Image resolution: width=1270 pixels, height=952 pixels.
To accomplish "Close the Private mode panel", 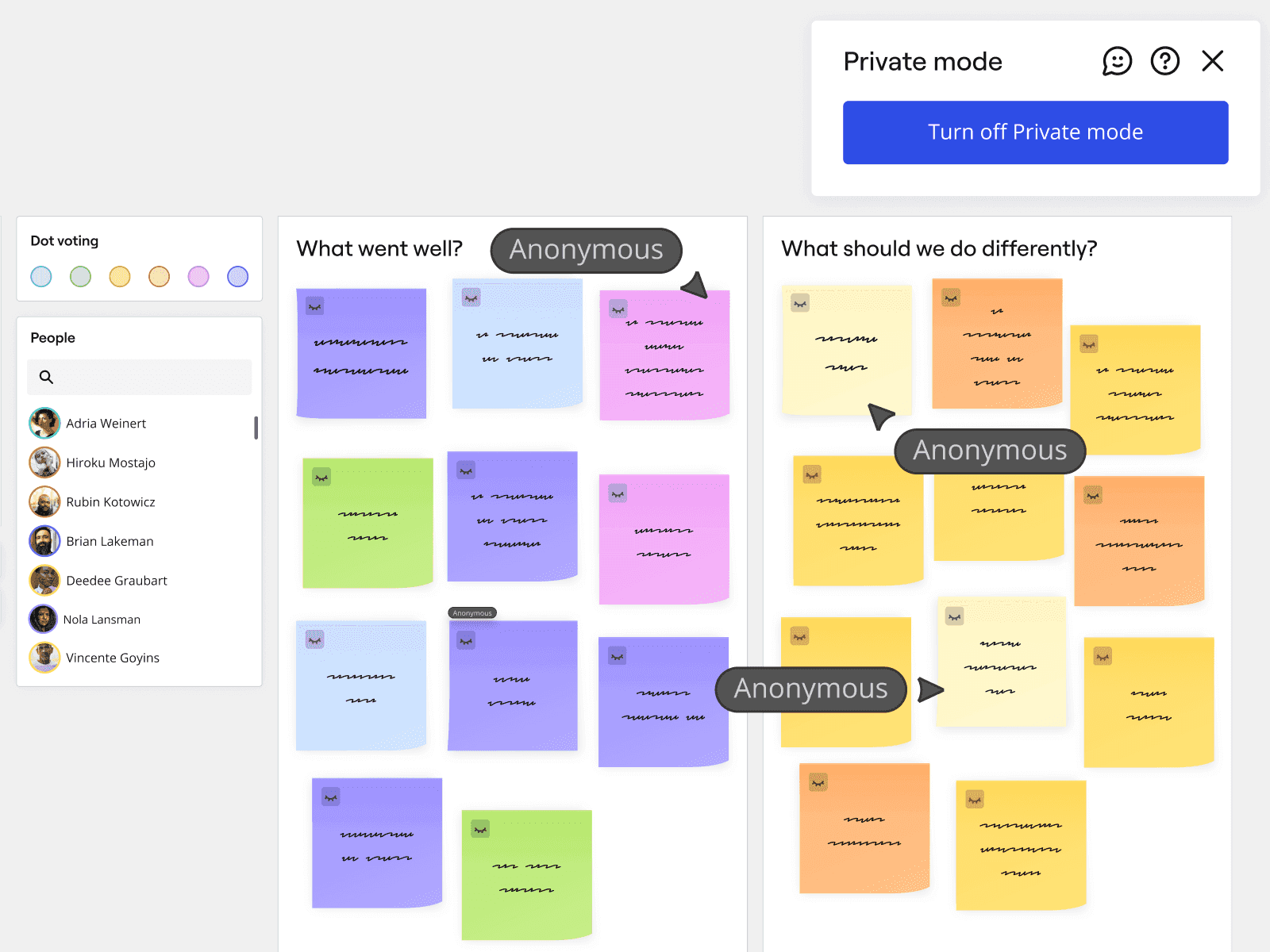I will coord(1212,61).
